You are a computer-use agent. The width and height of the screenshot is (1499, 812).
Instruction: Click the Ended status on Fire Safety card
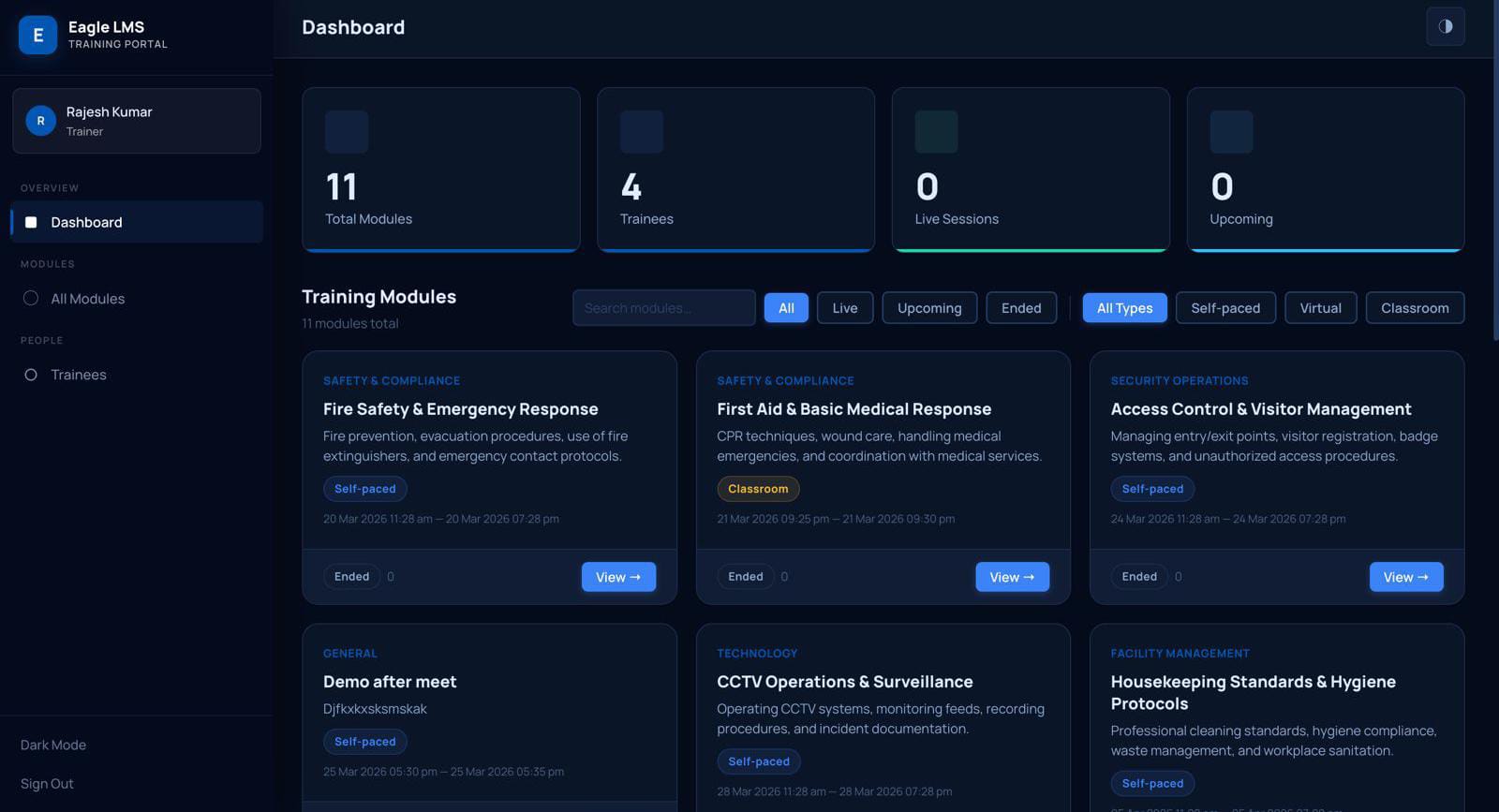click(351, 577)
